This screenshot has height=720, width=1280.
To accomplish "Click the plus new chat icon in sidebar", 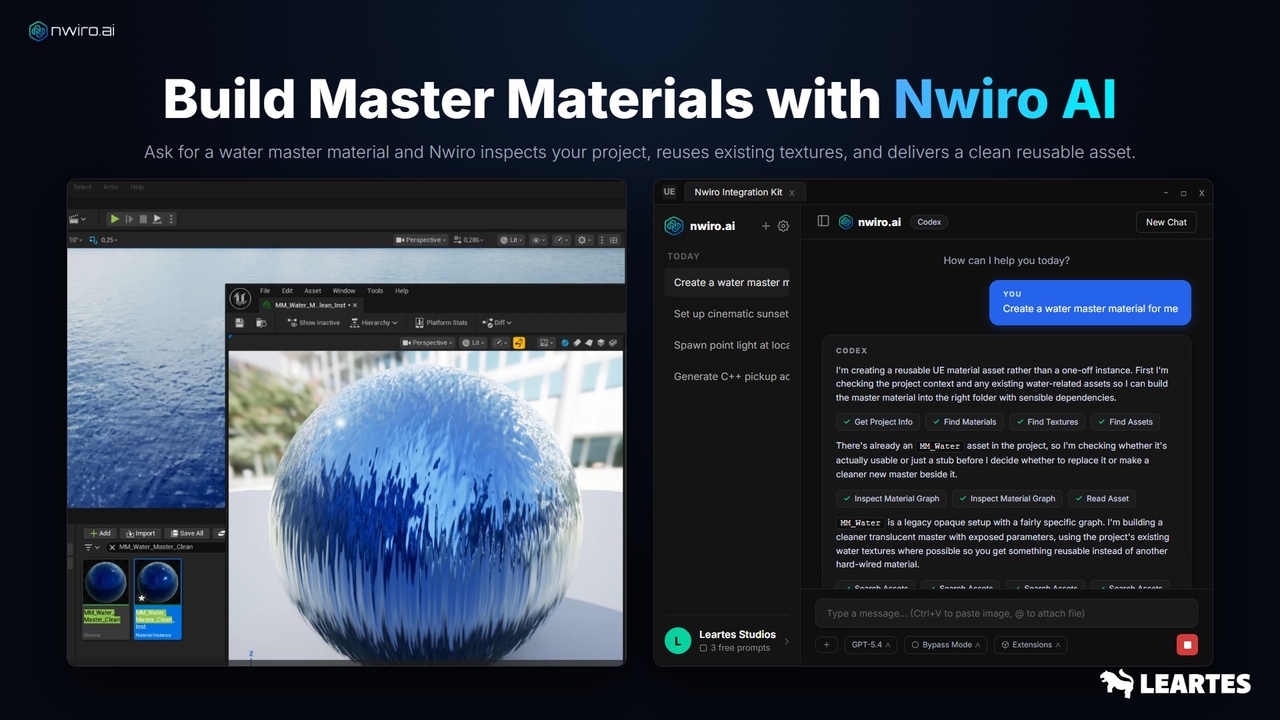I will tap(766, 226).
